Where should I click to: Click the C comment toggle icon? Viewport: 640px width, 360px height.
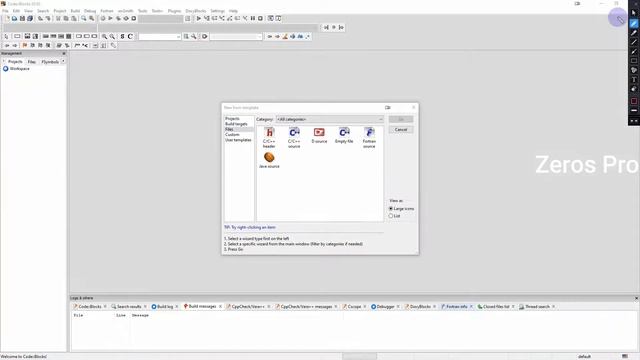click(x=130, y=36)
